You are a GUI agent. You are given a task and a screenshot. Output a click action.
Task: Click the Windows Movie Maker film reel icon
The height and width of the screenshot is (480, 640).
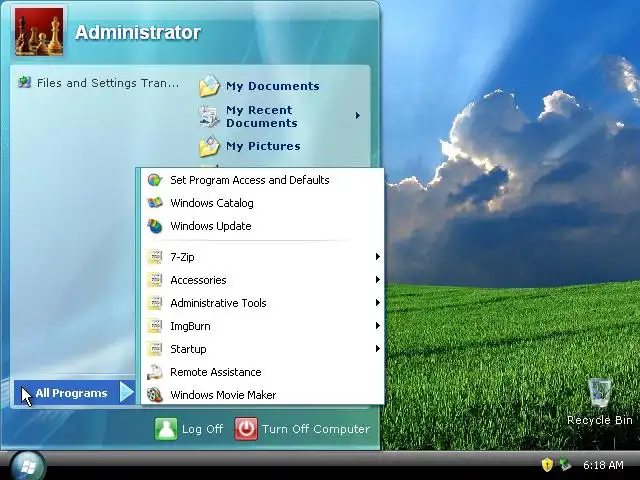point(155,395)
